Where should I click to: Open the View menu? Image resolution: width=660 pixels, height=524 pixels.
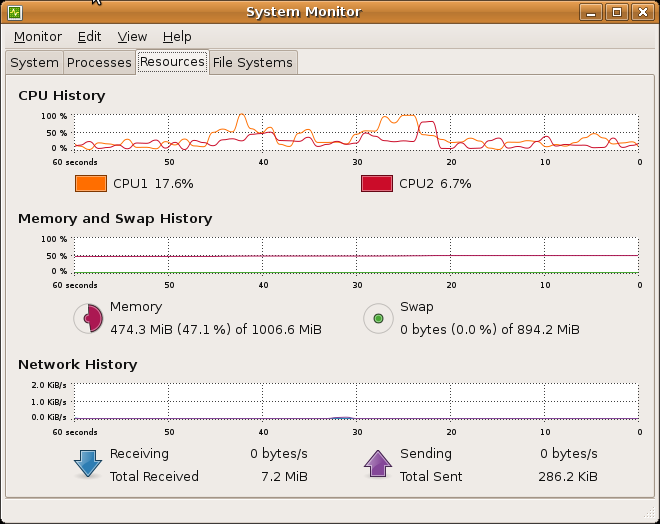[132, 37]
